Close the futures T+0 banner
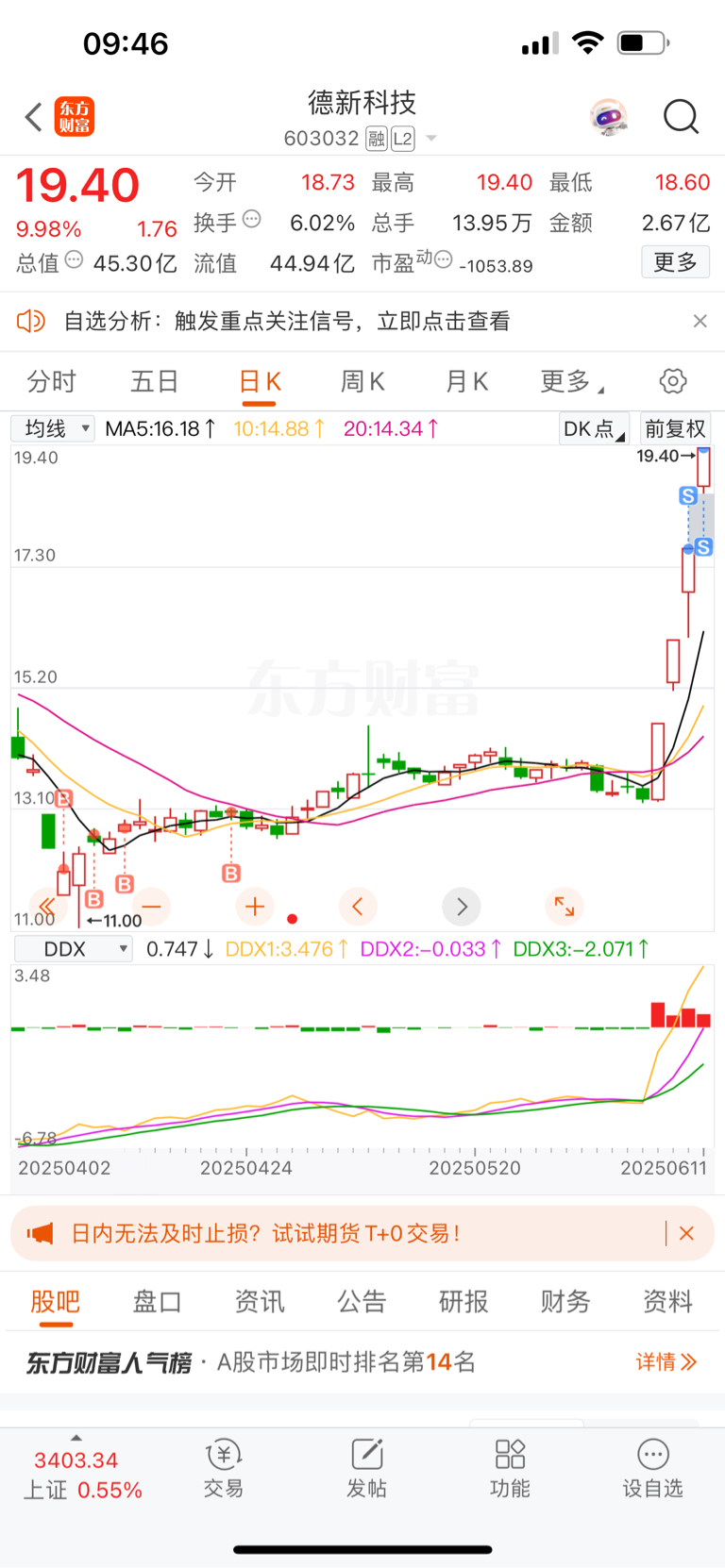The width and height of the screenshot is (725, 1568). pos(686,1233)
